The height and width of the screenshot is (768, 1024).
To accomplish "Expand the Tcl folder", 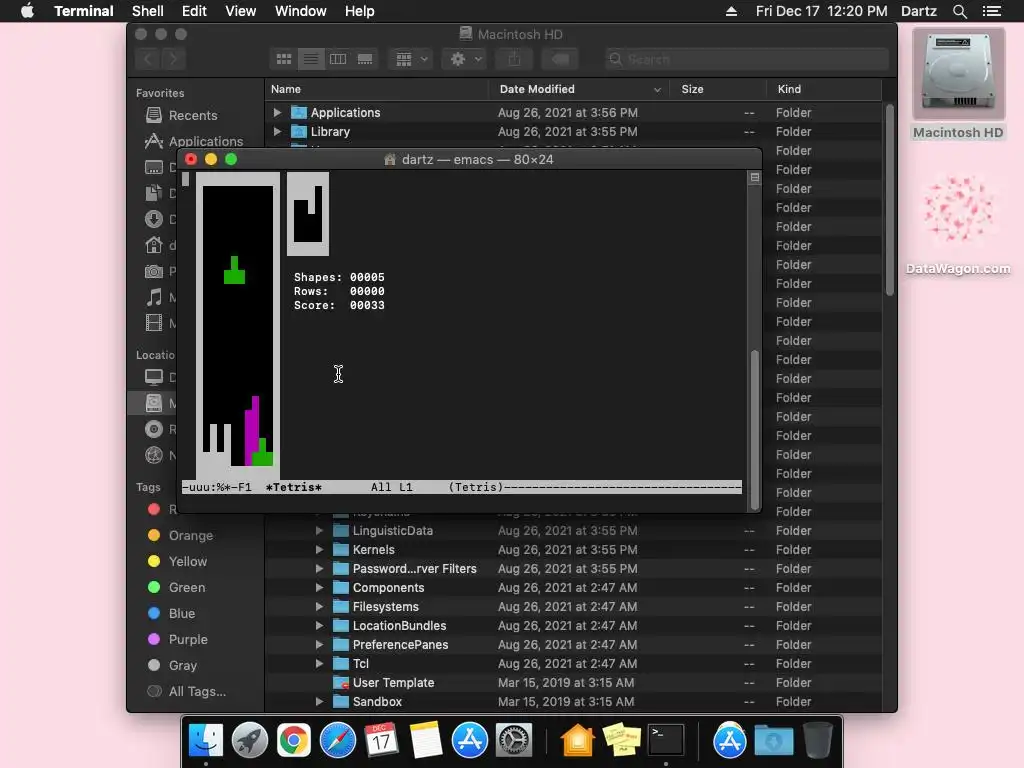I will [x=319, y=664].
